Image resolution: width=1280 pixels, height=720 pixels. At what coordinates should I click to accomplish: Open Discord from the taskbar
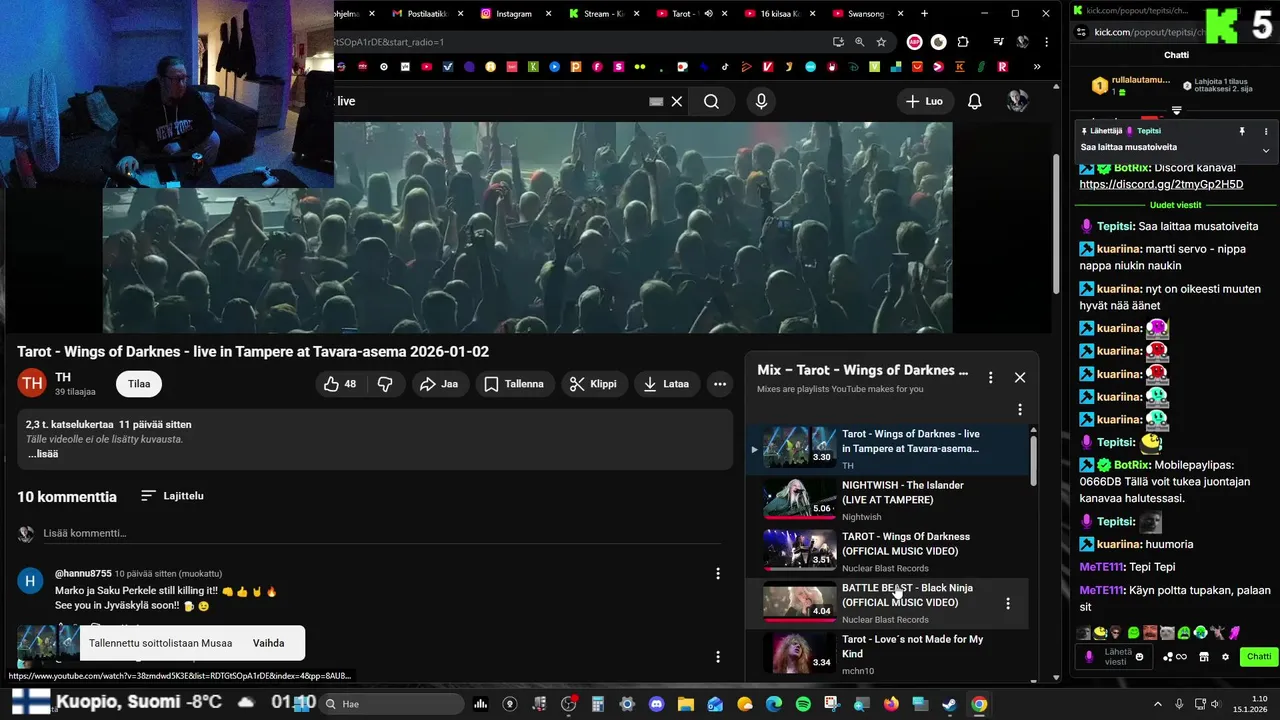657,704
